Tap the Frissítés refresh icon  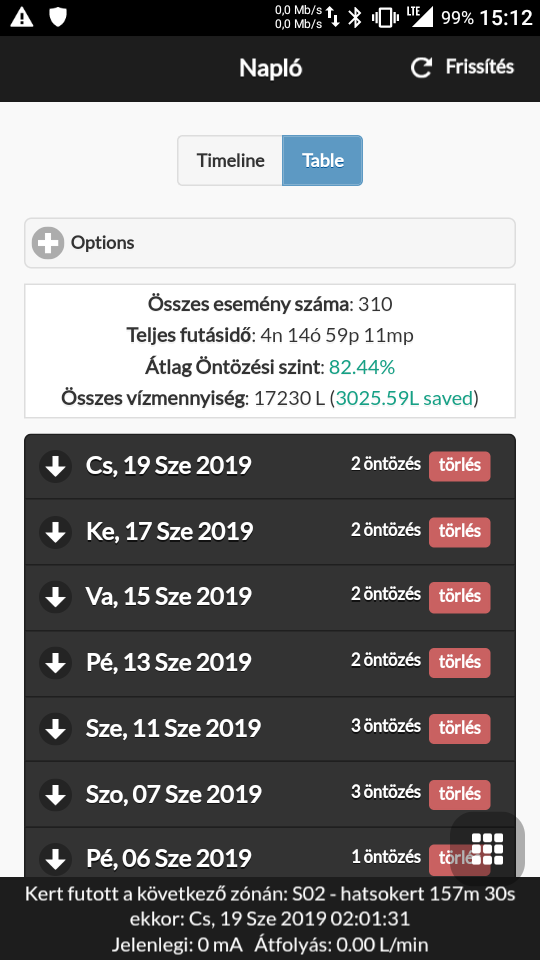click(x=421, y=67)
